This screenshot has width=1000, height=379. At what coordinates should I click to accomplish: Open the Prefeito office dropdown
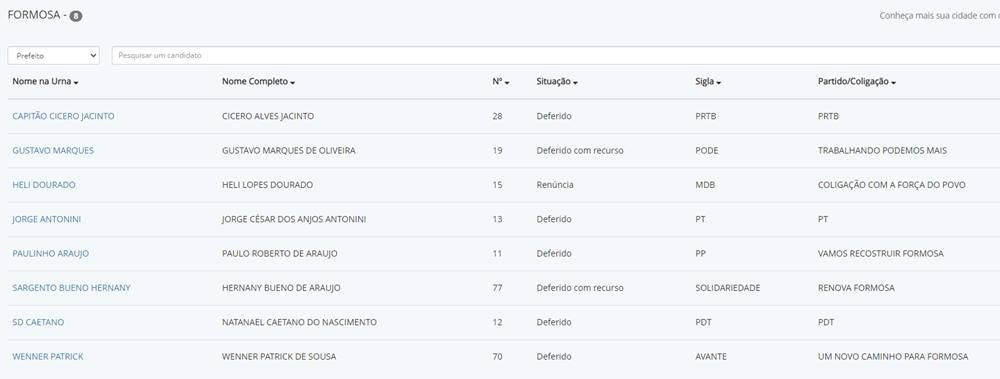coord(54,56)
